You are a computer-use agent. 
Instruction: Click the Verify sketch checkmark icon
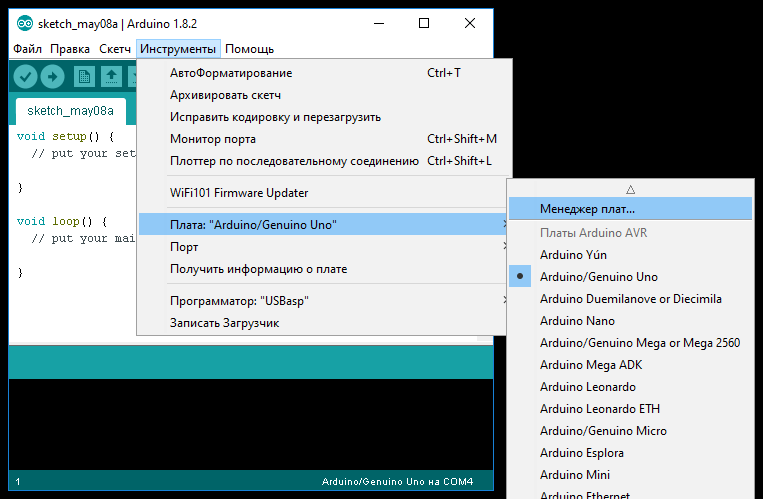25,76
